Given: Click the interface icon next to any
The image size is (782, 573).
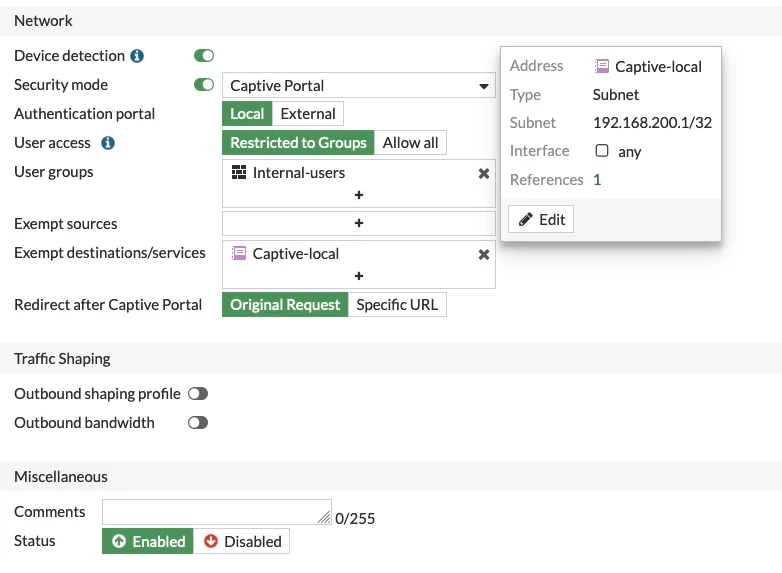Looking at the screenshot, I should click(x=602, y=151).
